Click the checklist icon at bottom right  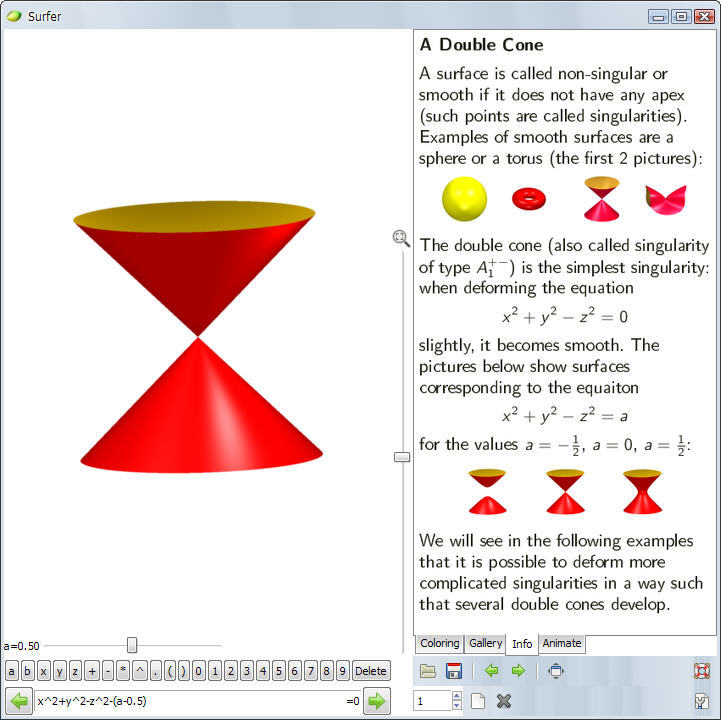point(702,701)
